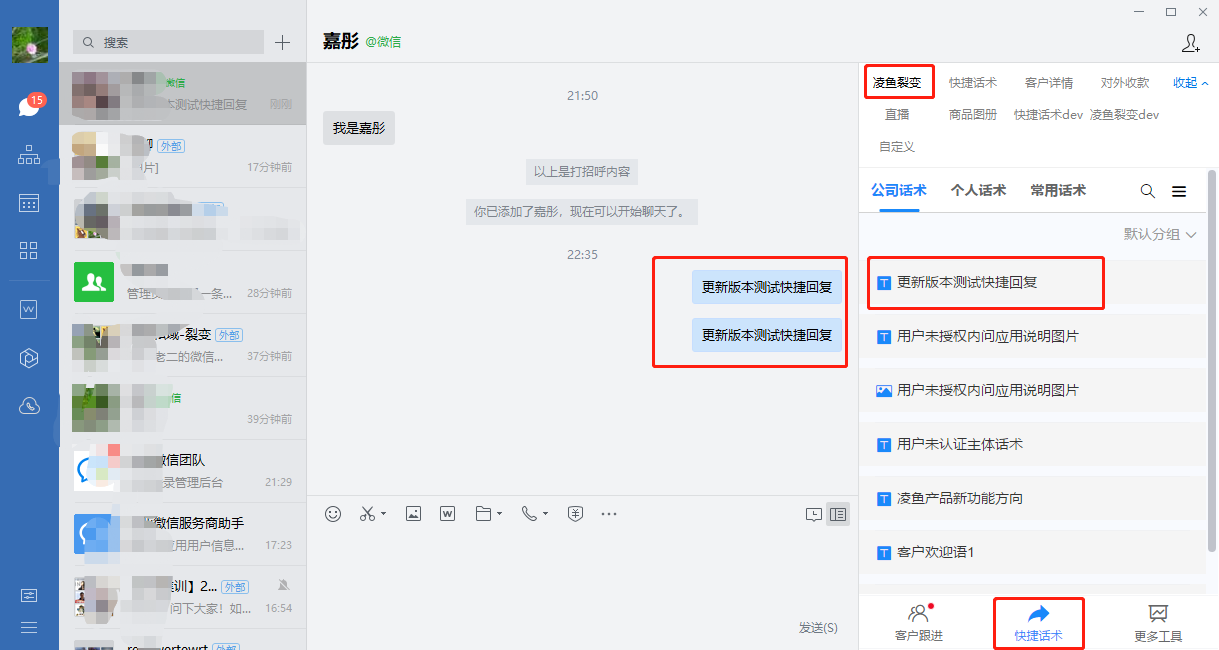Click the emoji smiley icon in chat toolbar
Screen dimensions: 1219x650
(333, 513)
